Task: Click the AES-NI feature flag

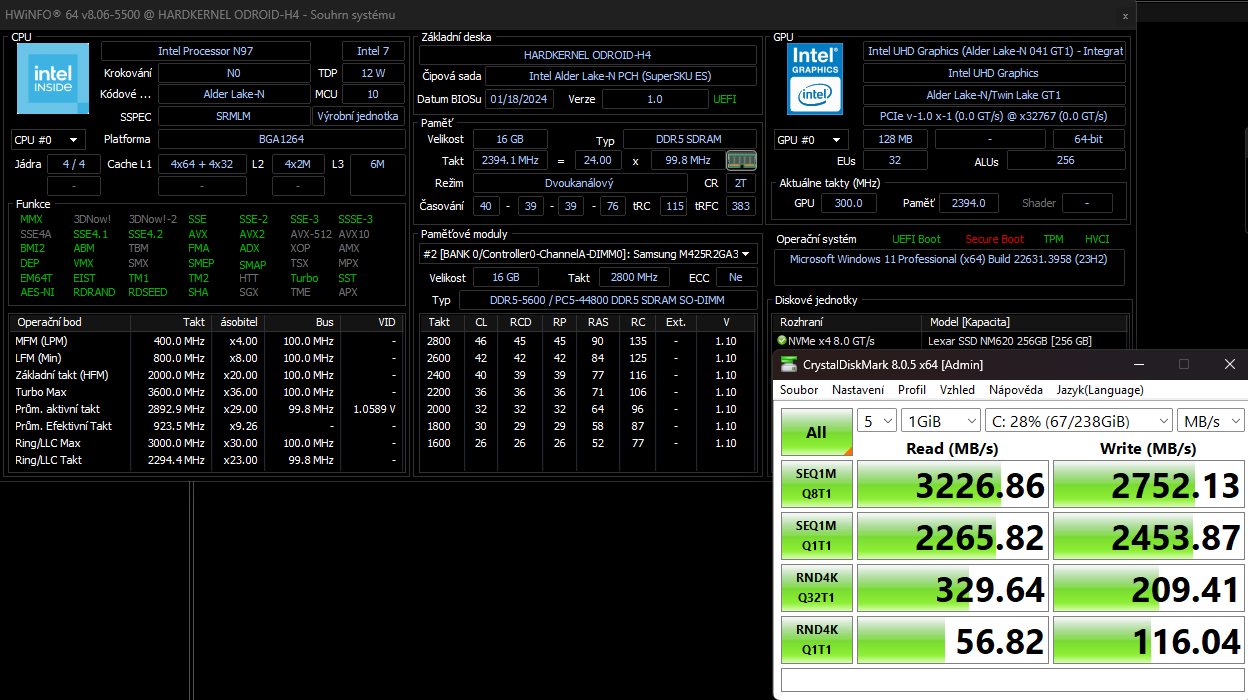Action: click(37, 292)
